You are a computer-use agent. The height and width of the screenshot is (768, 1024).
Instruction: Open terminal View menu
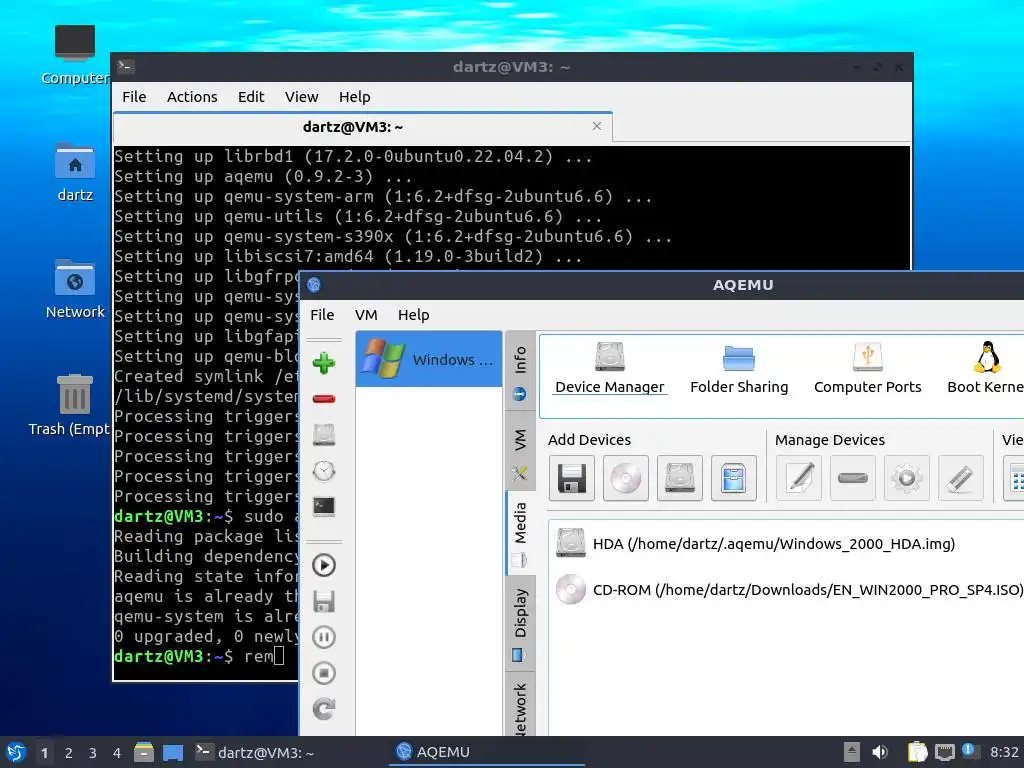click(301, 97)
